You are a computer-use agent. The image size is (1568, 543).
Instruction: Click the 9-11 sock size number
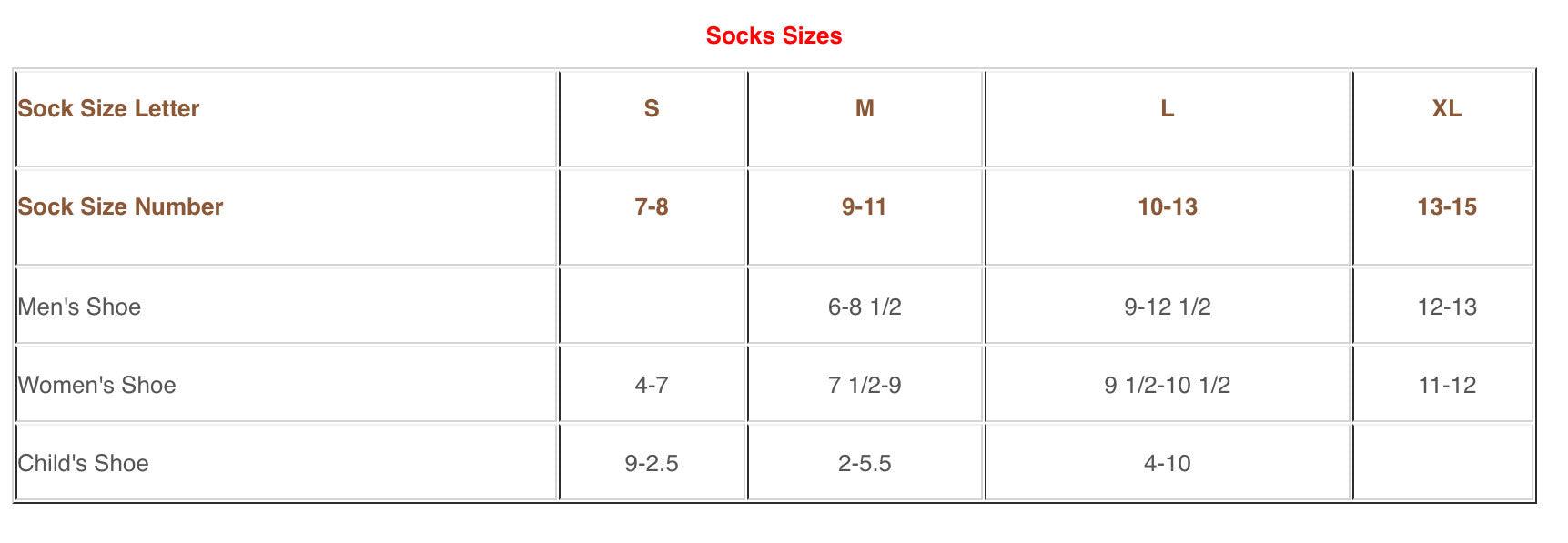pyautogui.click(x=865, y=207)
